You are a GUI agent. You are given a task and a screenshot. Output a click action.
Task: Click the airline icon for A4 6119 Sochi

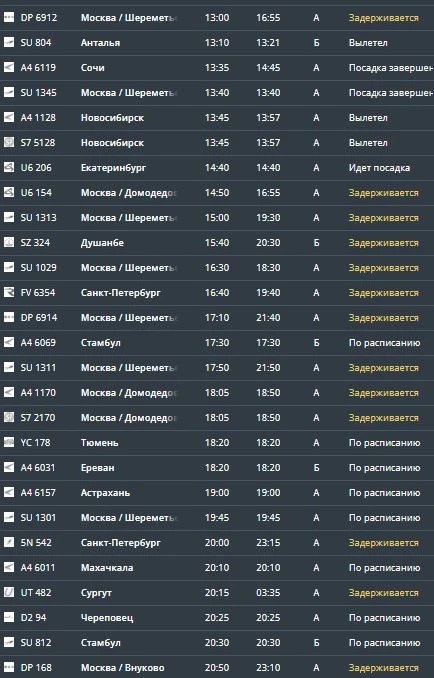click(9, 67)
